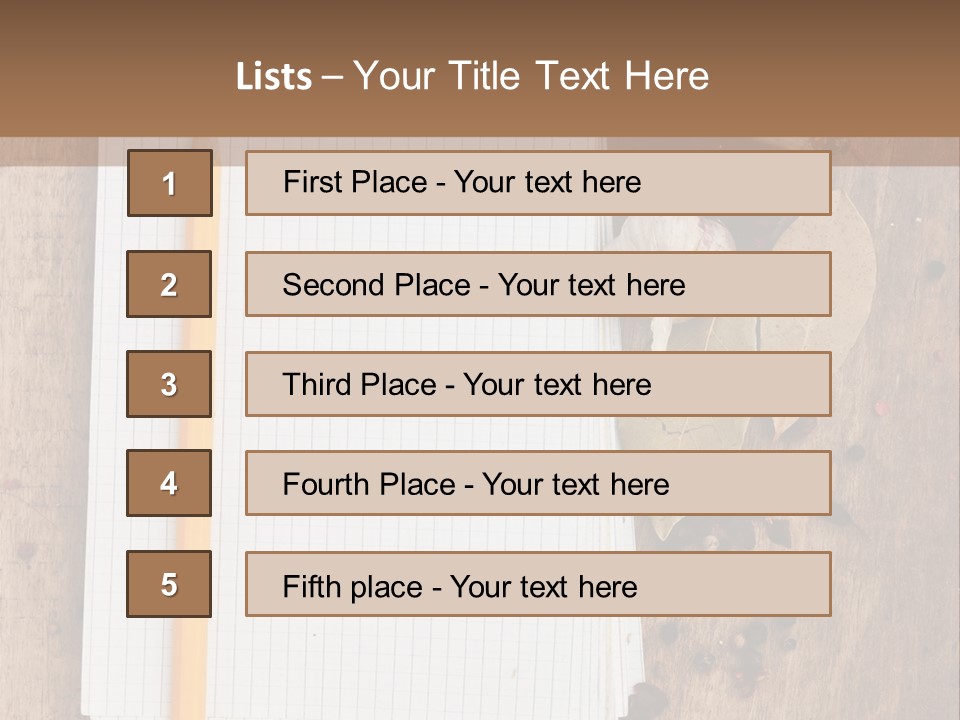The height and width of the screenshot is (720, 960).
Task: Select "Your Title Text Here" title text
Action: (531, 76)
